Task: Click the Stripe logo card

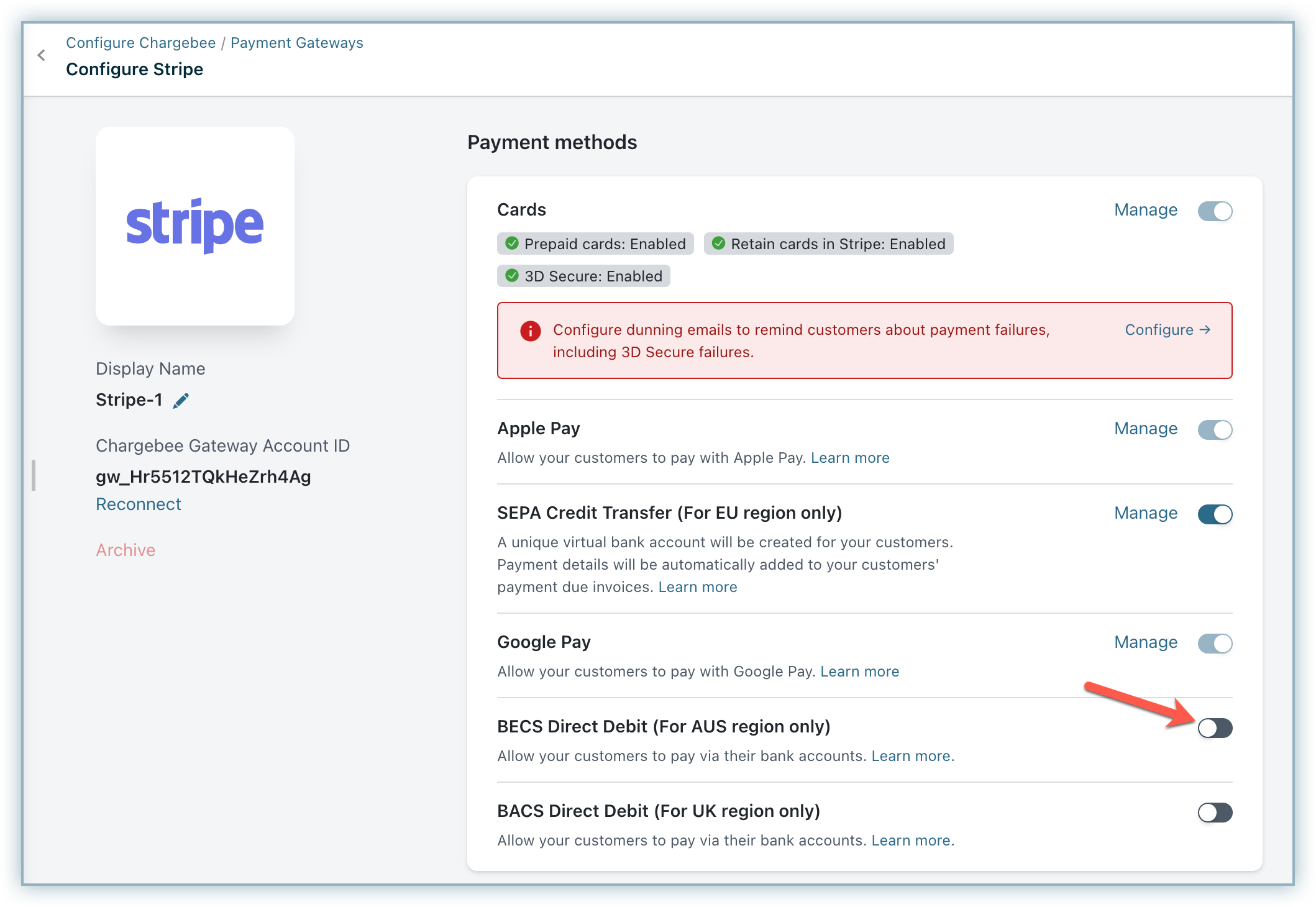Action: point(195,226)
